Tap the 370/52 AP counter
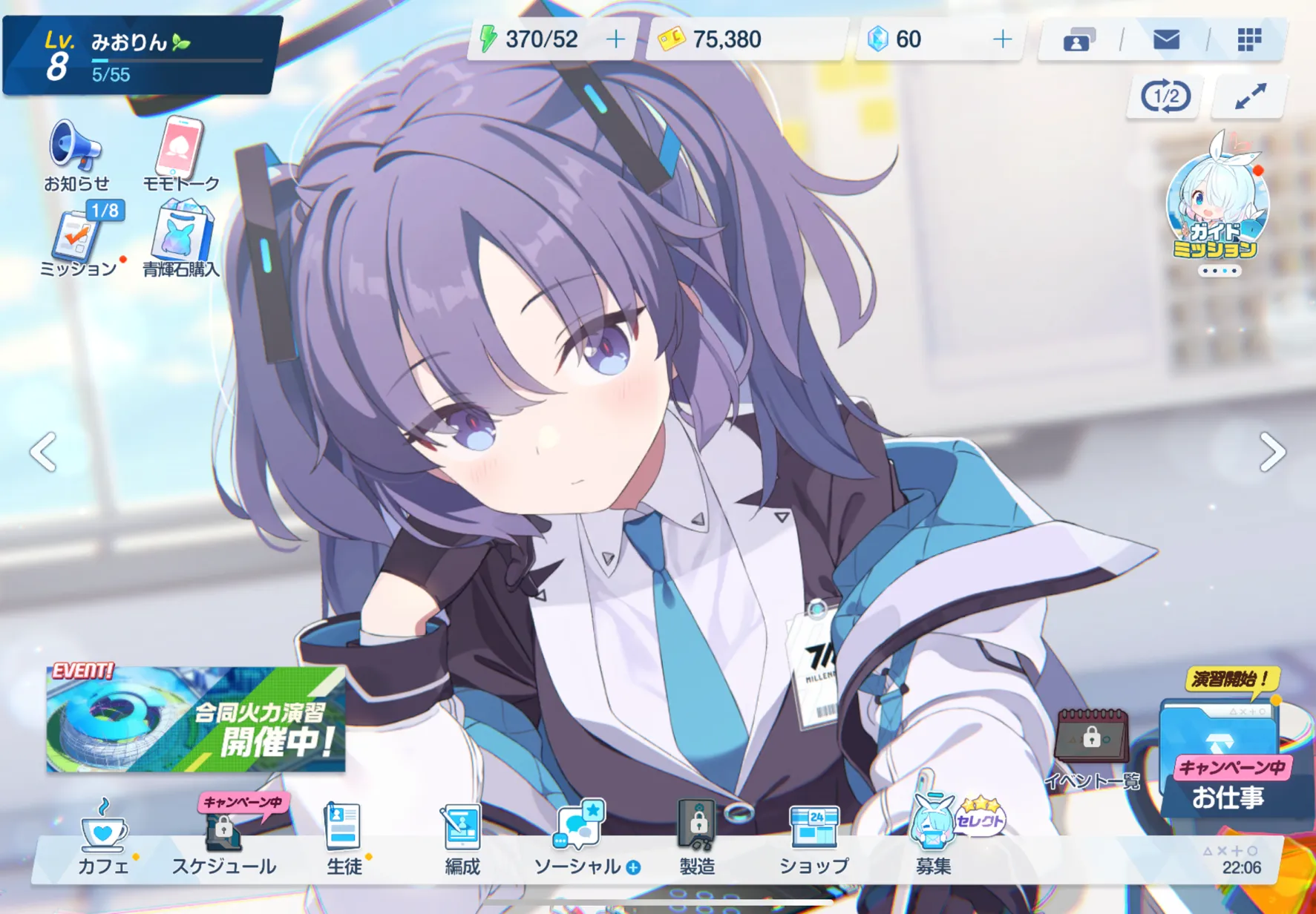 (x=542, y=39)
